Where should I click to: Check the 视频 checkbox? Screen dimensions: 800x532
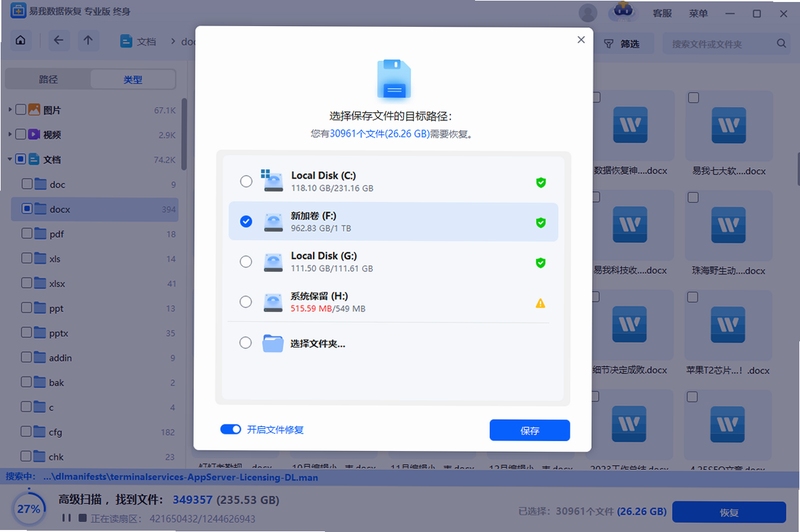pos(20,134)
